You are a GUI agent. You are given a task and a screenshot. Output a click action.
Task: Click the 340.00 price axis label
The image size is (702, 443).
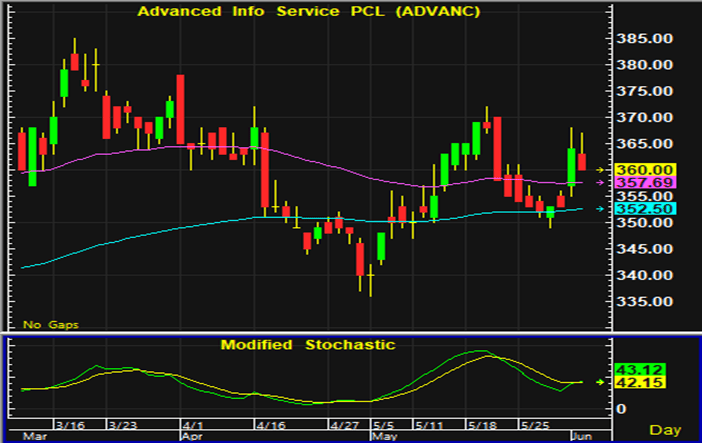click(x=644, y=275)
